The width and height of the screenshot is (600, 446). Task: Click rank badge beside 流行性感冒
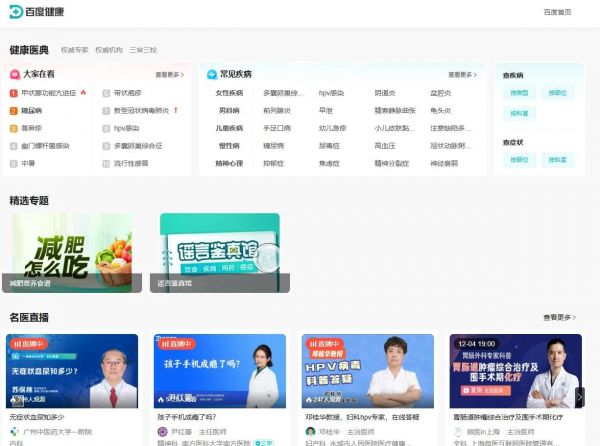pyautogui.click(x=106, y=163)
